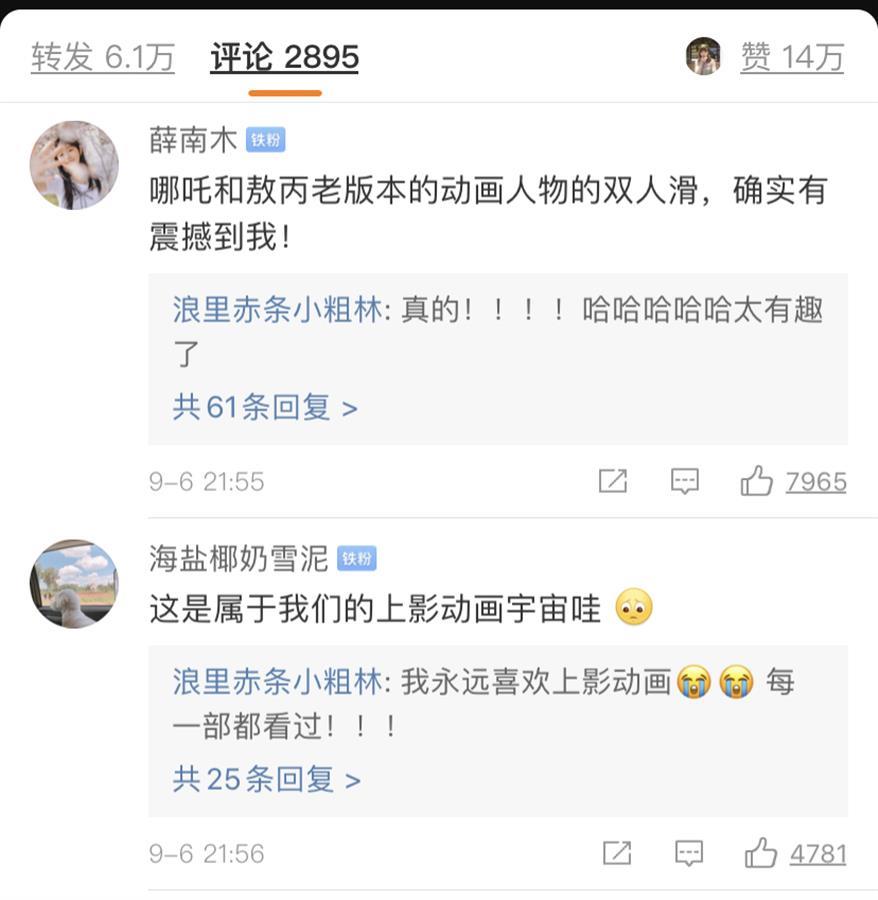This screenshot has height=900, width=878.
Task: View 海盐椰奶雪泥's dog avatar
Action: point(74,584)
